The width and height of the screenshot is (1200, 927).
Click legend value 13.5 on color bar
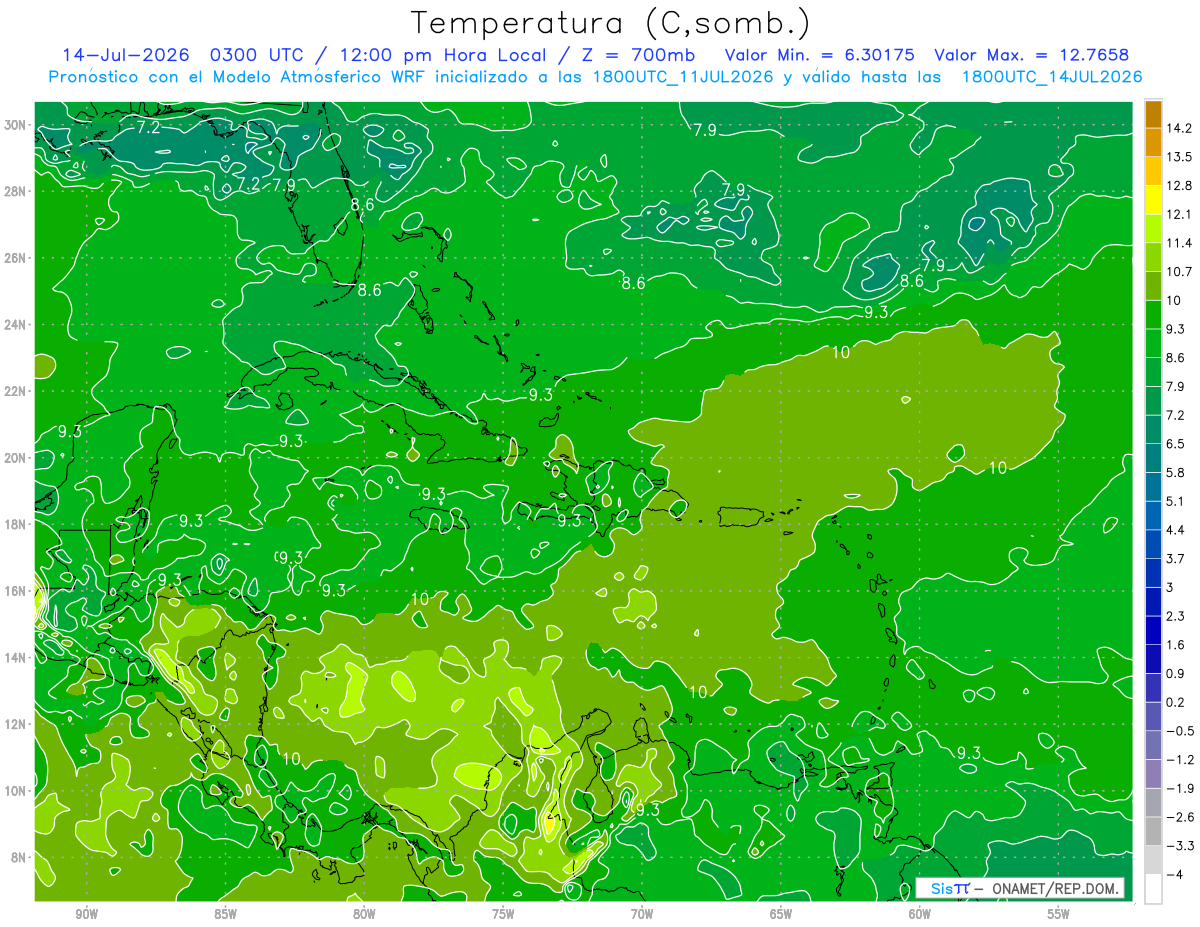(x=1181, y=157)
